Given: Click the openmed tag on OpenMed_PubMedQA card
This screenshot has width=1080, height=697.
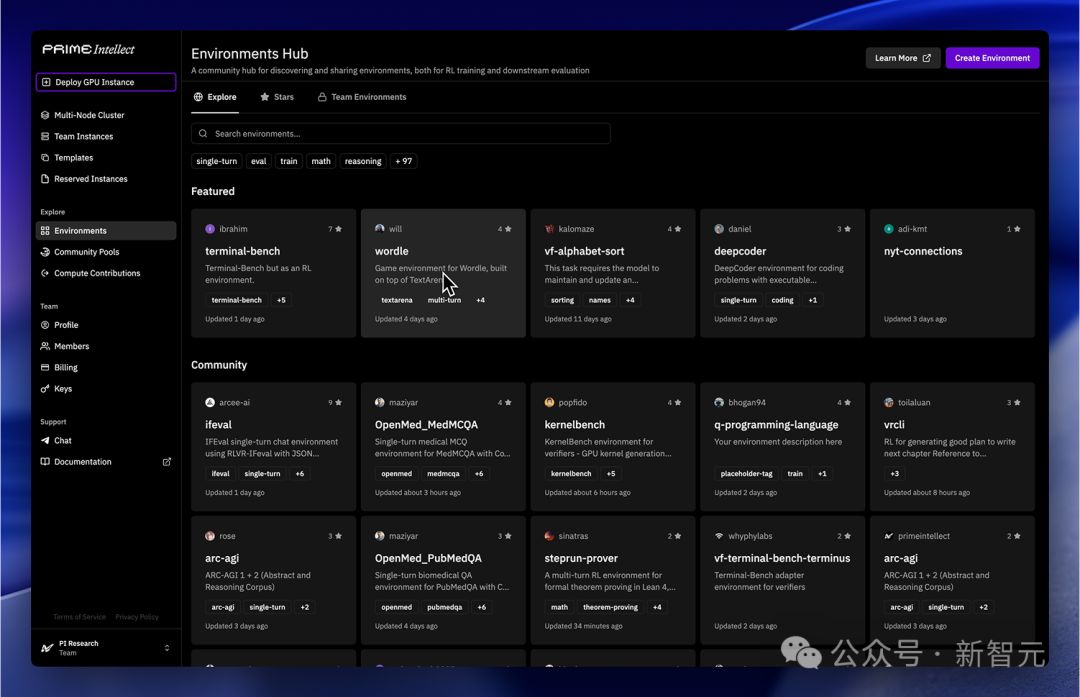Looking at the screenshot, I should [x=397, y=607].
